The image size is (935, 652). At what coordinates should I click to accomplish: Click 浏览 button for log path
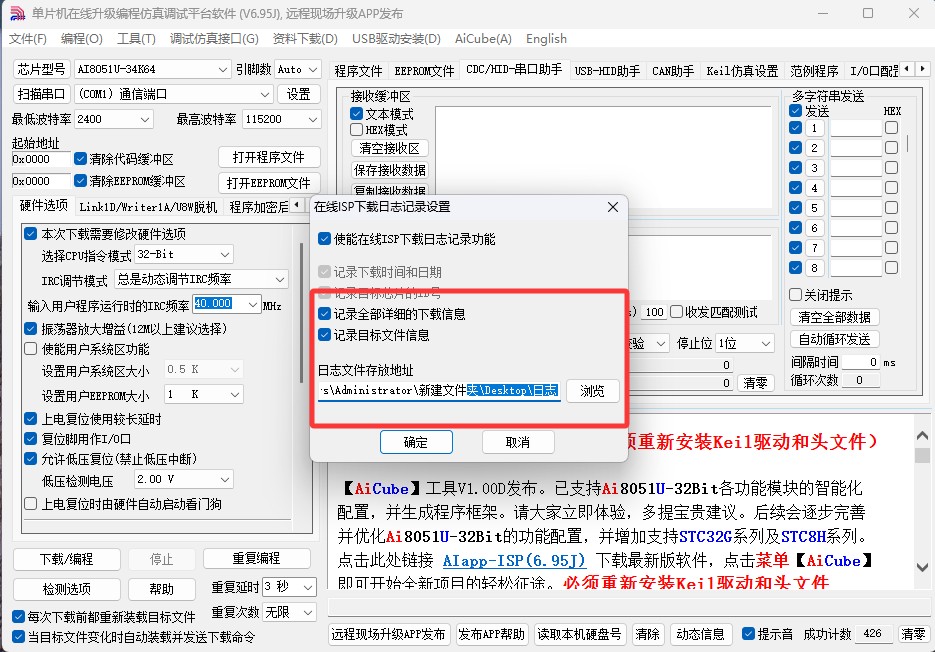(x=592, y=391)
